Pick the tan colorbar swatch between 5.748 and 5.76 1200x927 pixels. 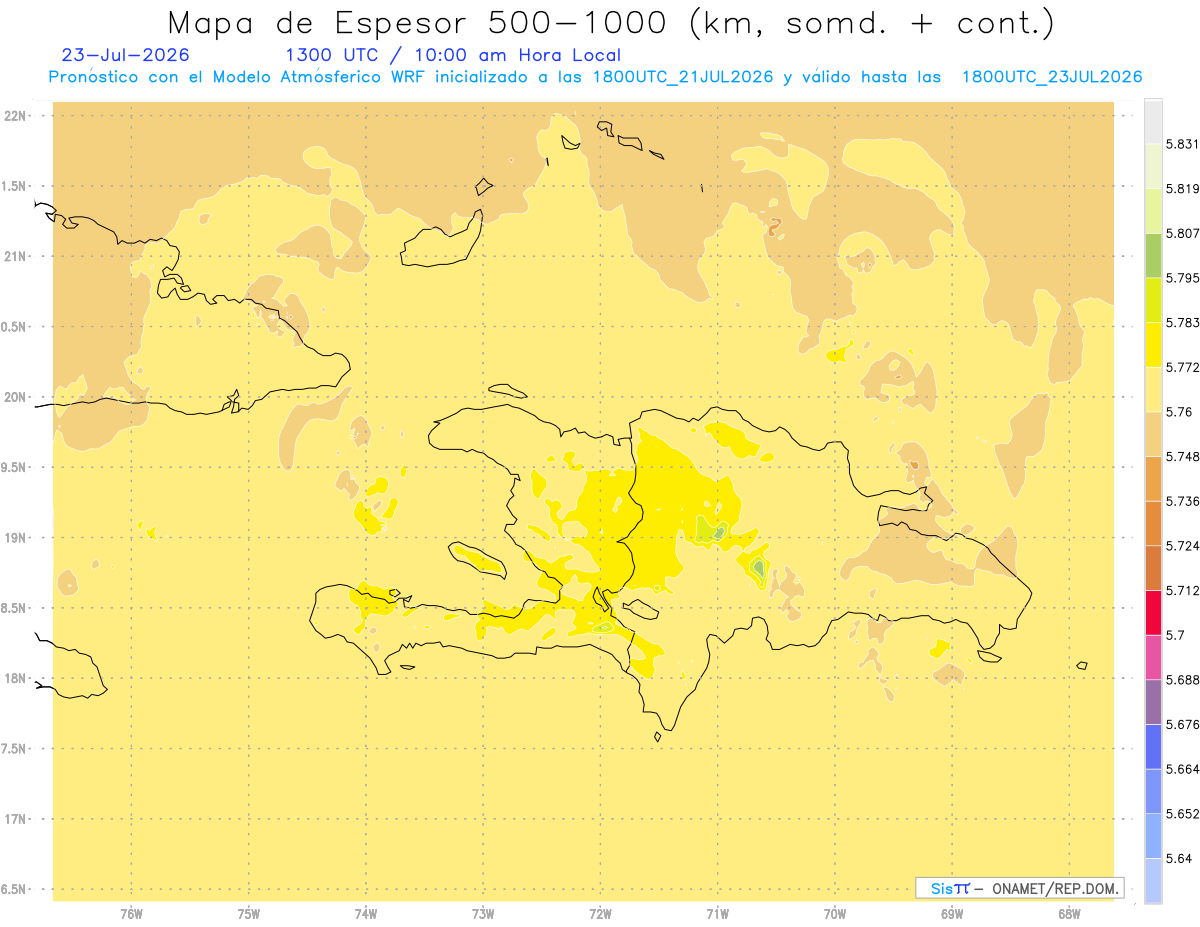point(1153,434)
